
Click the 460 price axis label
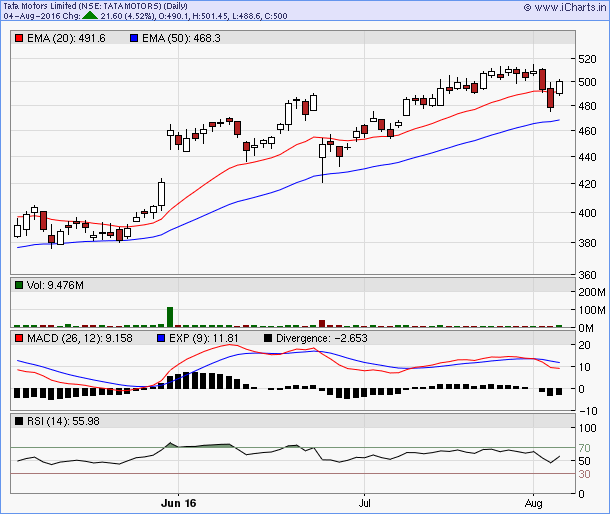click(x=587, y=131)
